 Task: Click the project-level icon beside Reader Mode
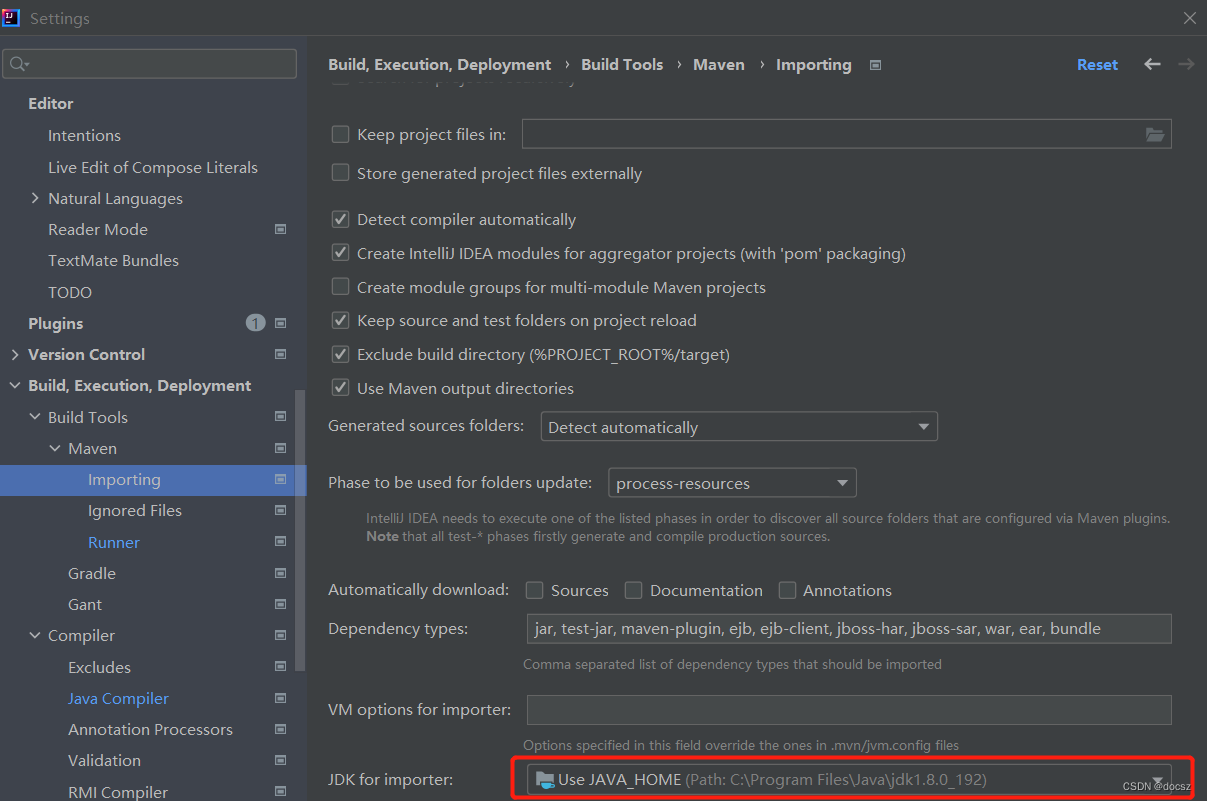click(280, 229)
